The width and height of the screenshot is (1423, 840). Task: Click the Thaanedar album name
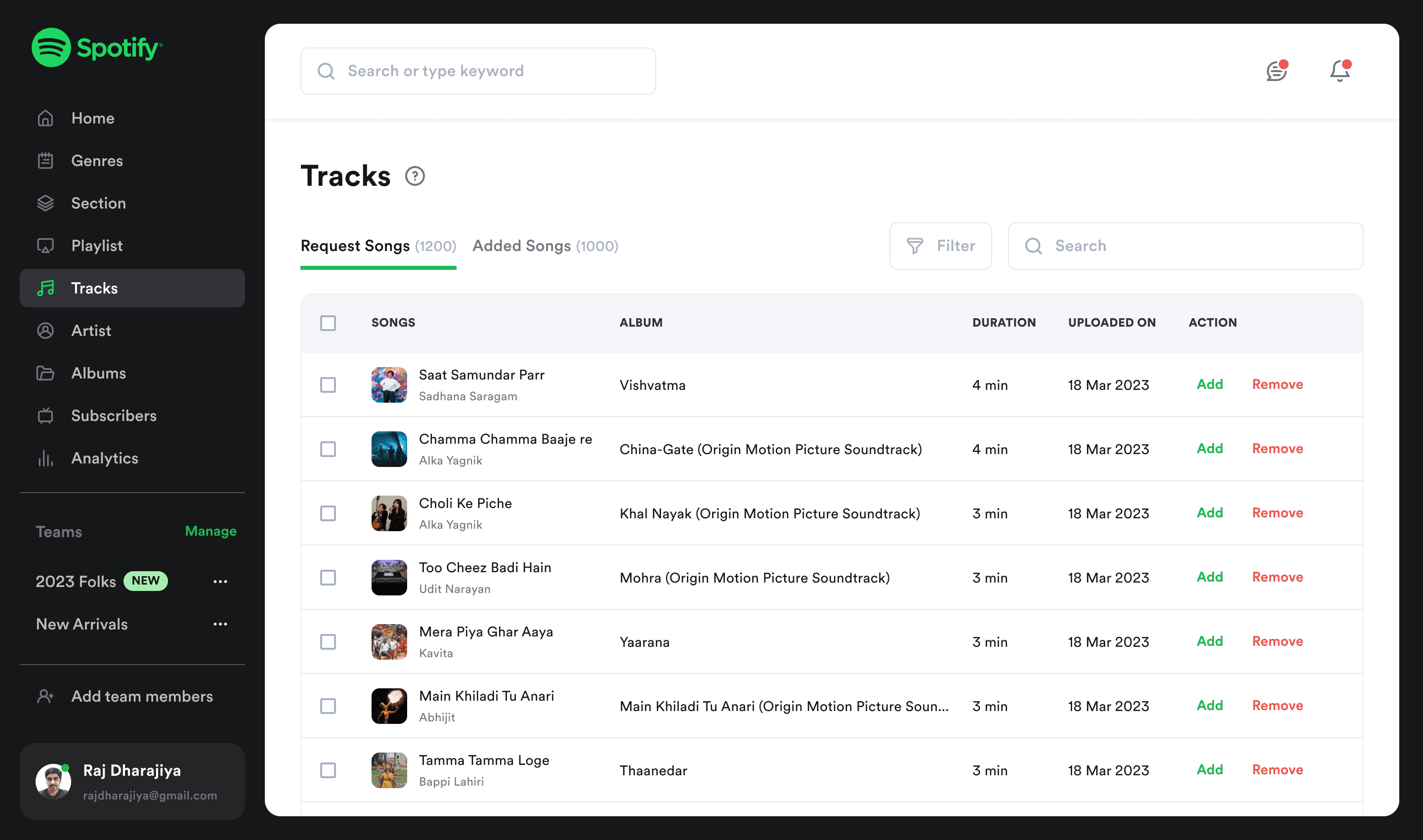coord(654,770)
